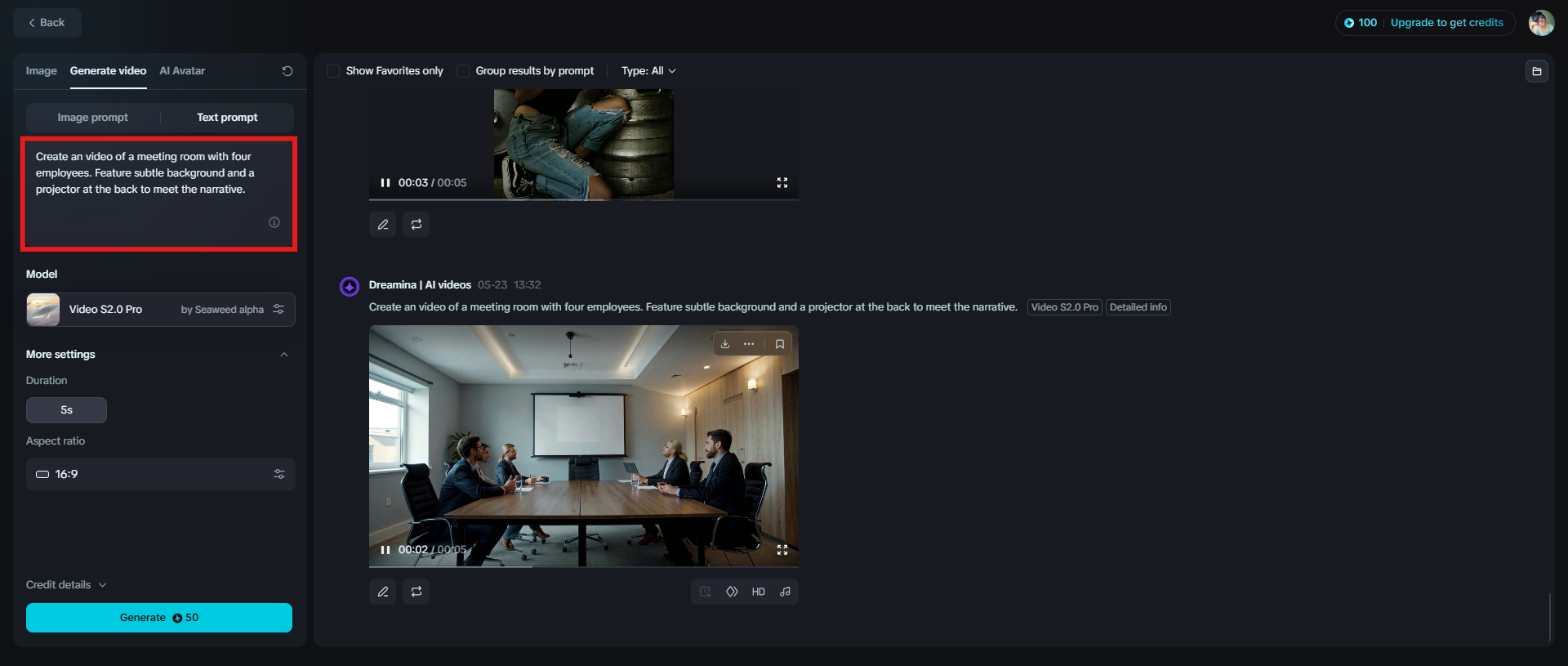Select the 5s duration option
Viewport: 1568px width, 666px height.
[x=66, y=410]
